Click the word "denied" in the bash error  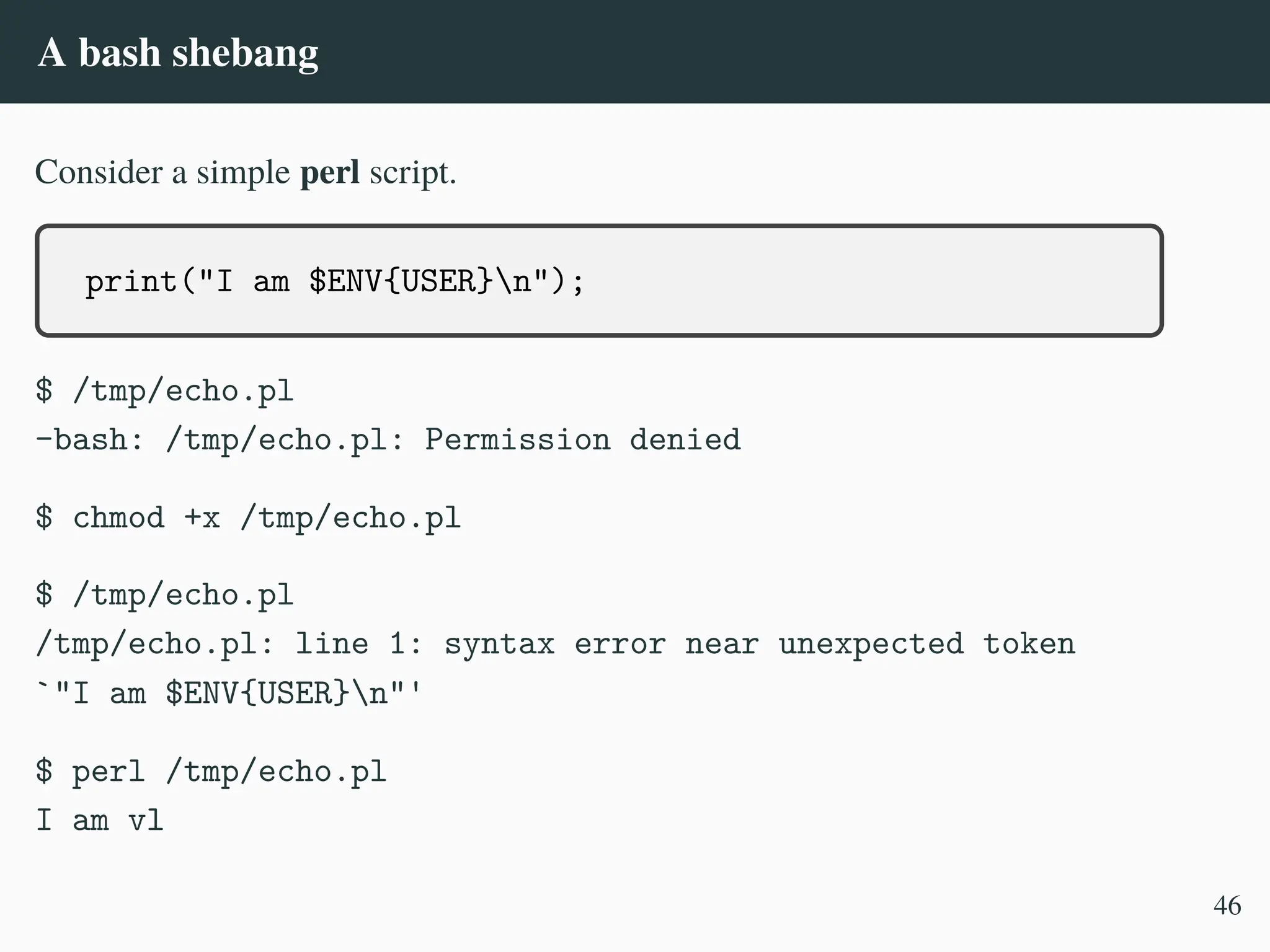tap(685, 440)
